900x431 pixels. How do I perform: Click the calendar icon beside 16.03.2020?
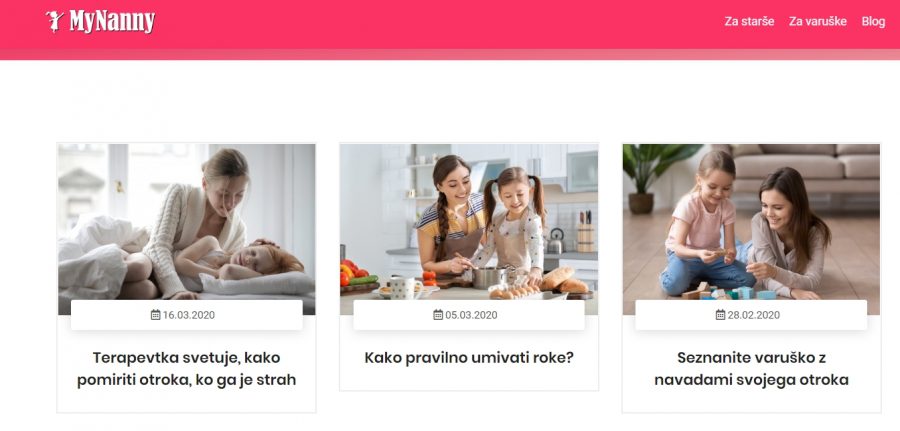(156, 314)
